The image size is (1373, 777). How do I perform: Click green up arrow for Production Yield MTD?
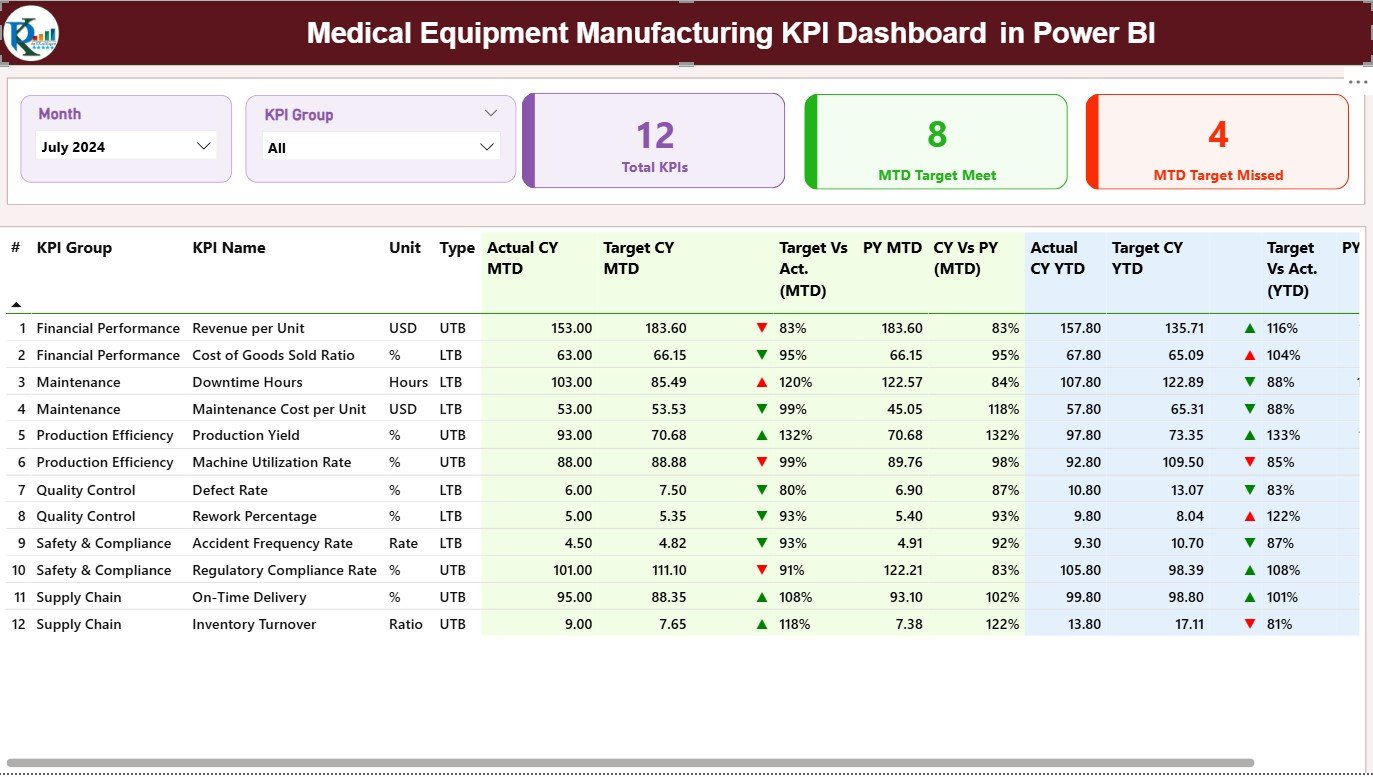point(762,436)
